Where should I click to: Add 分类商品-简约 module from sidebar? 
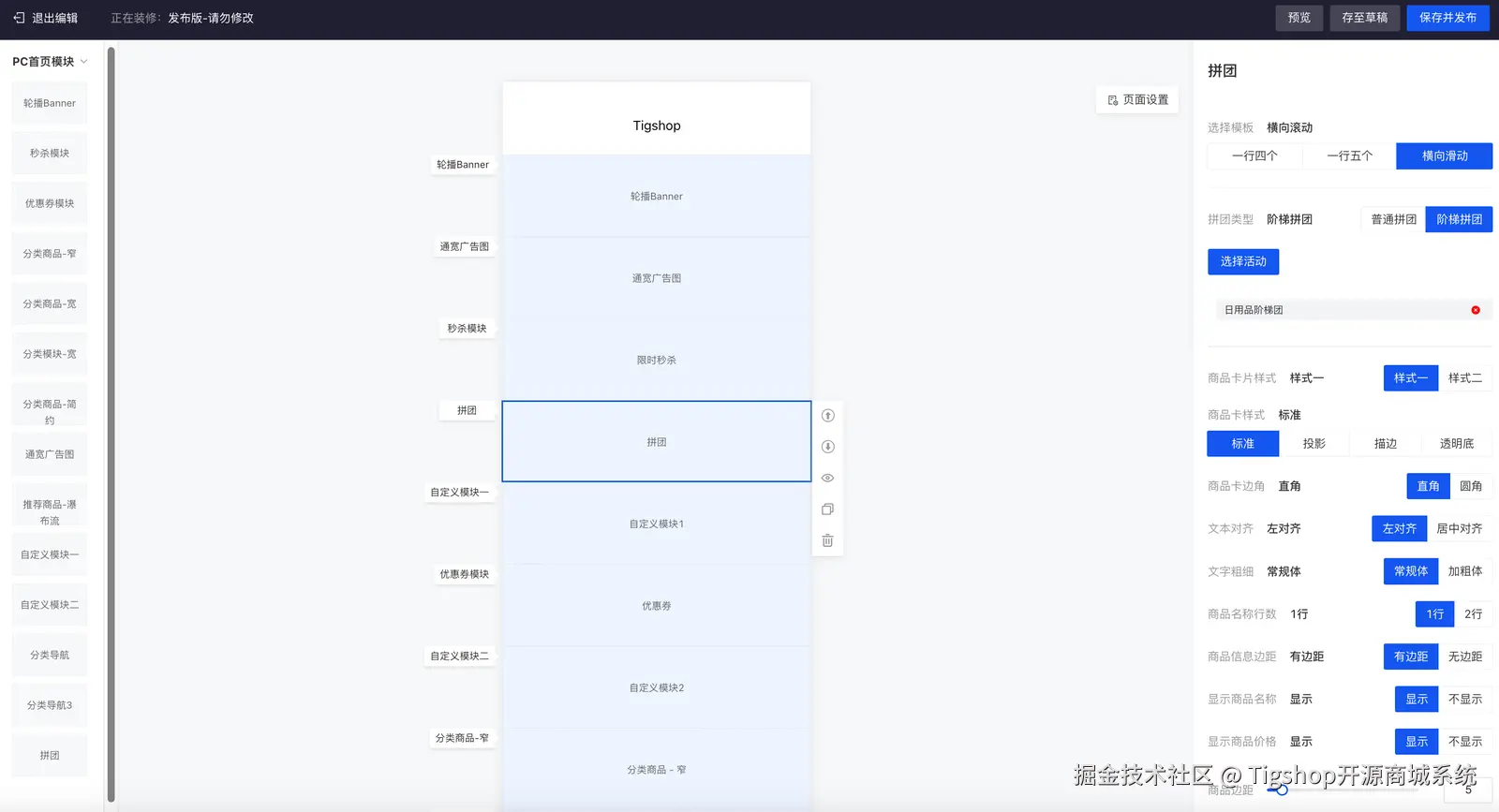pos(50,405)
